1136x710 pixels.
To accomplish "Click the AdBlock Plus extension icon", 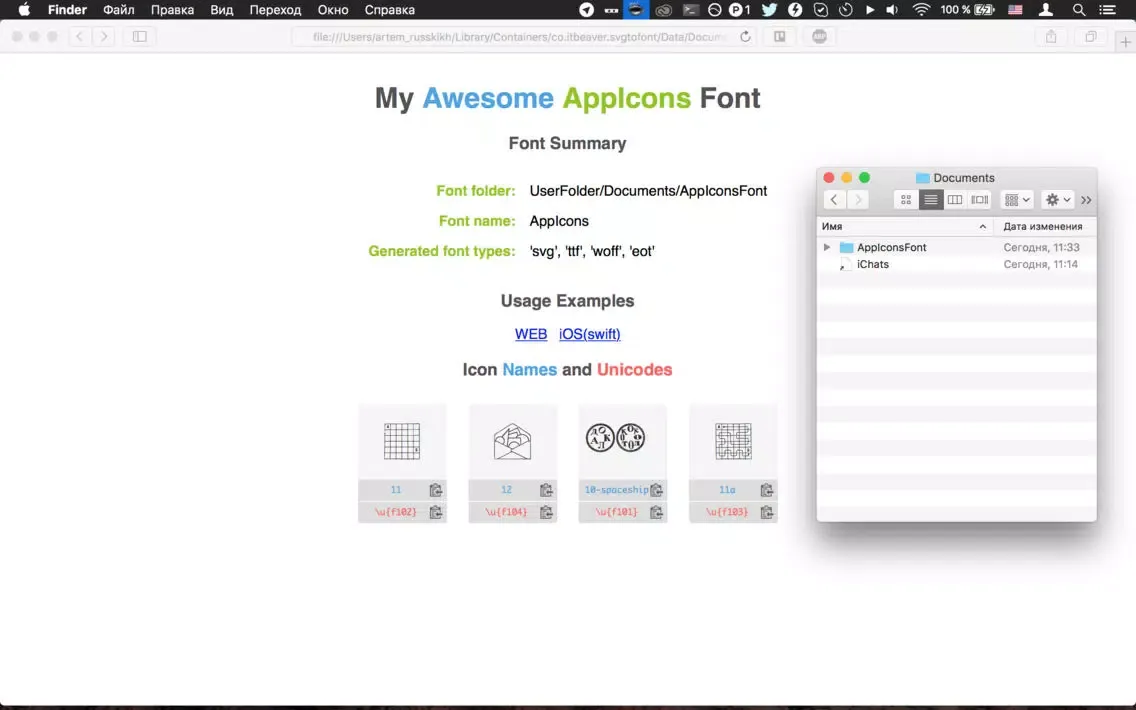I will pyautogui.click(x=819, y=36).
